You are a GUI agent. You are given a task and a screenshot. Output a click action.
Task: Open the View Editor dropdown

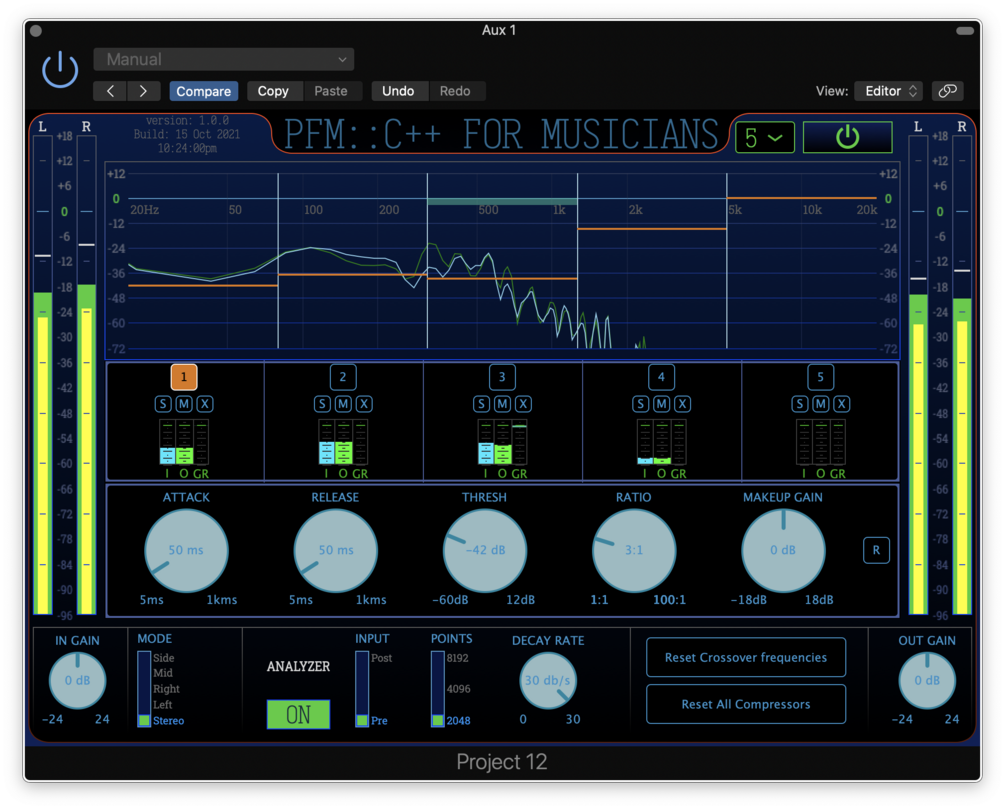tap(890, 91)
